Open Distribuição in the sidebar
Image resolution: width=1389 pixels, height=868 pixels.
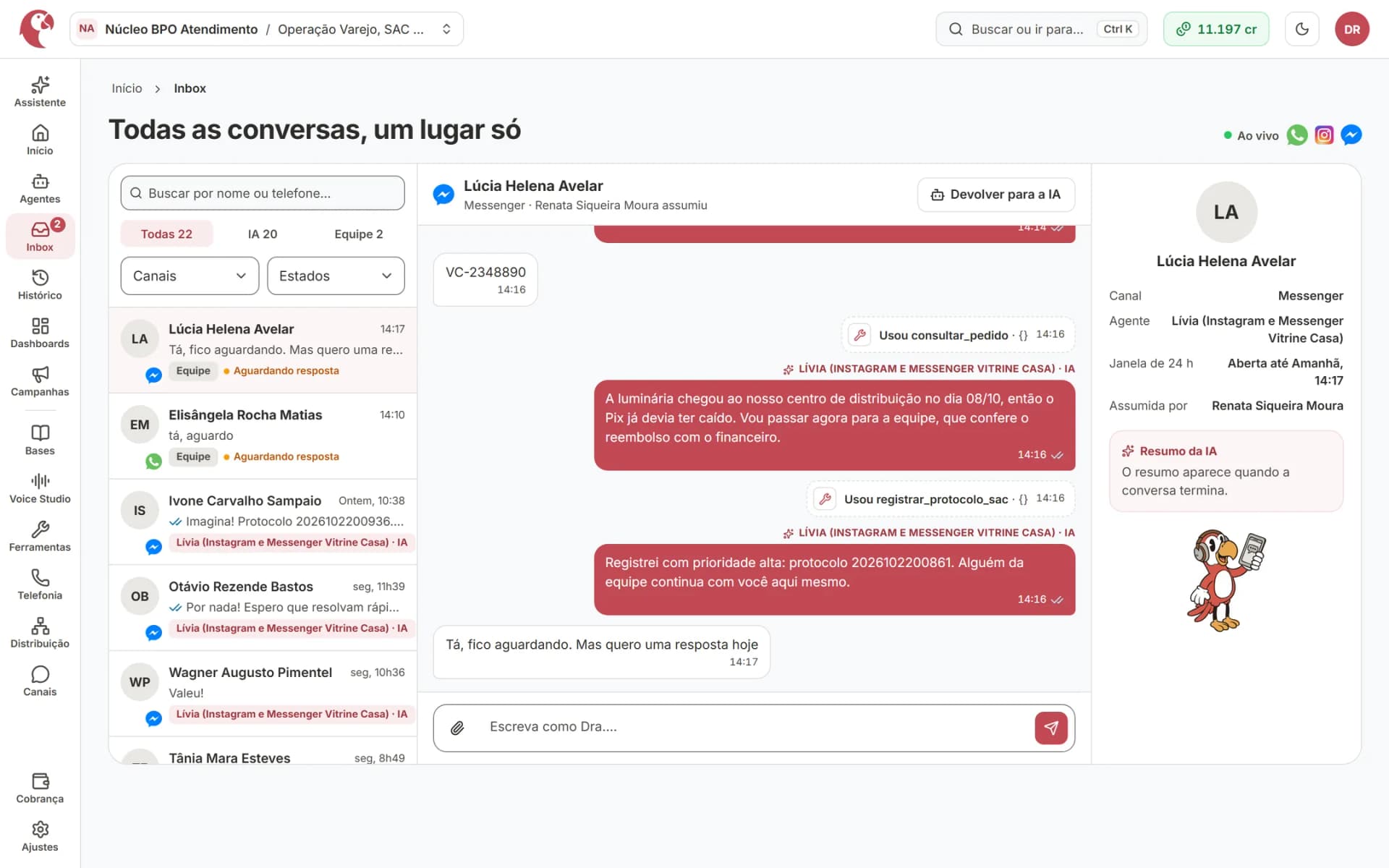[x=40, y=634]
